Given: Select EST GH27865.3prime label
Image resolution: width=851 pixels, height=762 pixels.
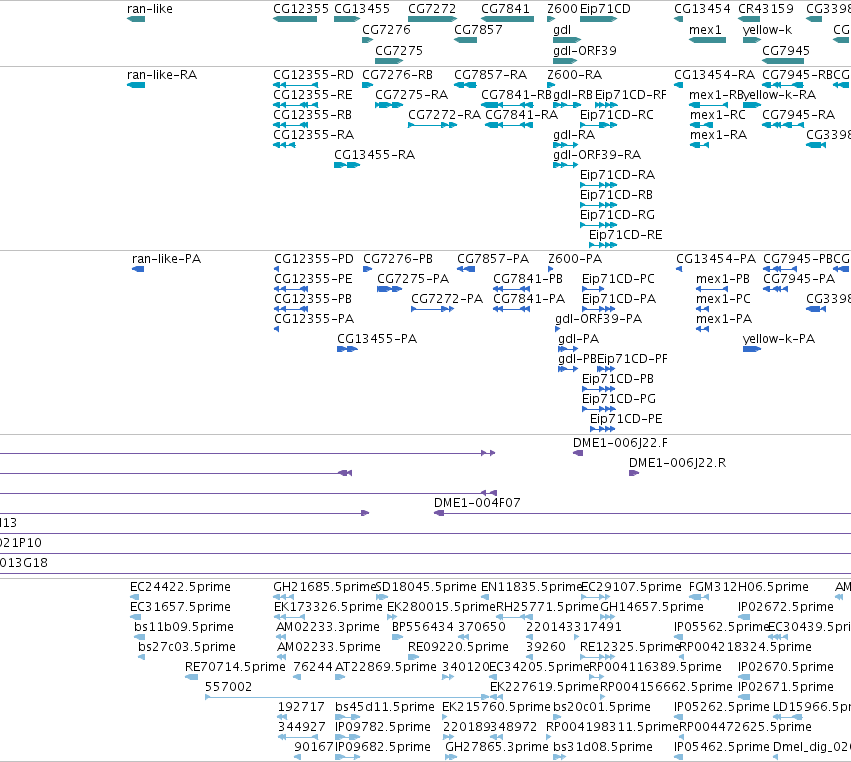Looking at the screenshot, I should (x=497, y=747).
